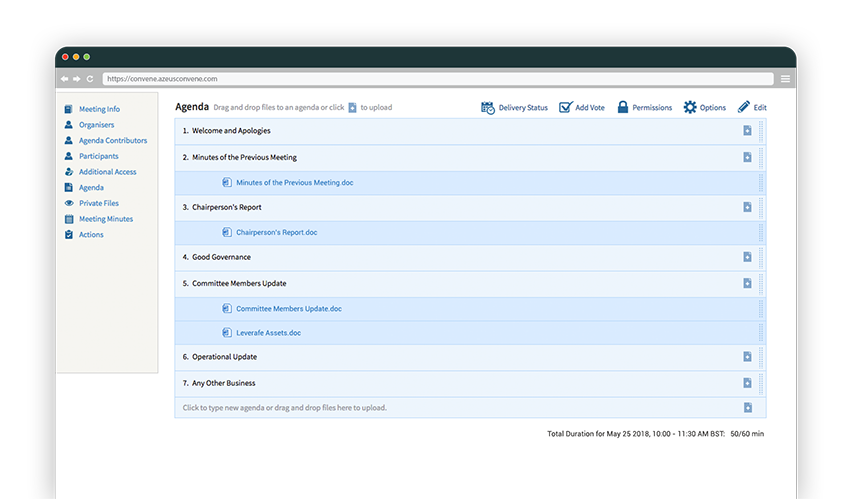The width and height of the screenshot is (852, 499).
Task: Click the Agenda document icon in sidebar
Action: [68, 188]
